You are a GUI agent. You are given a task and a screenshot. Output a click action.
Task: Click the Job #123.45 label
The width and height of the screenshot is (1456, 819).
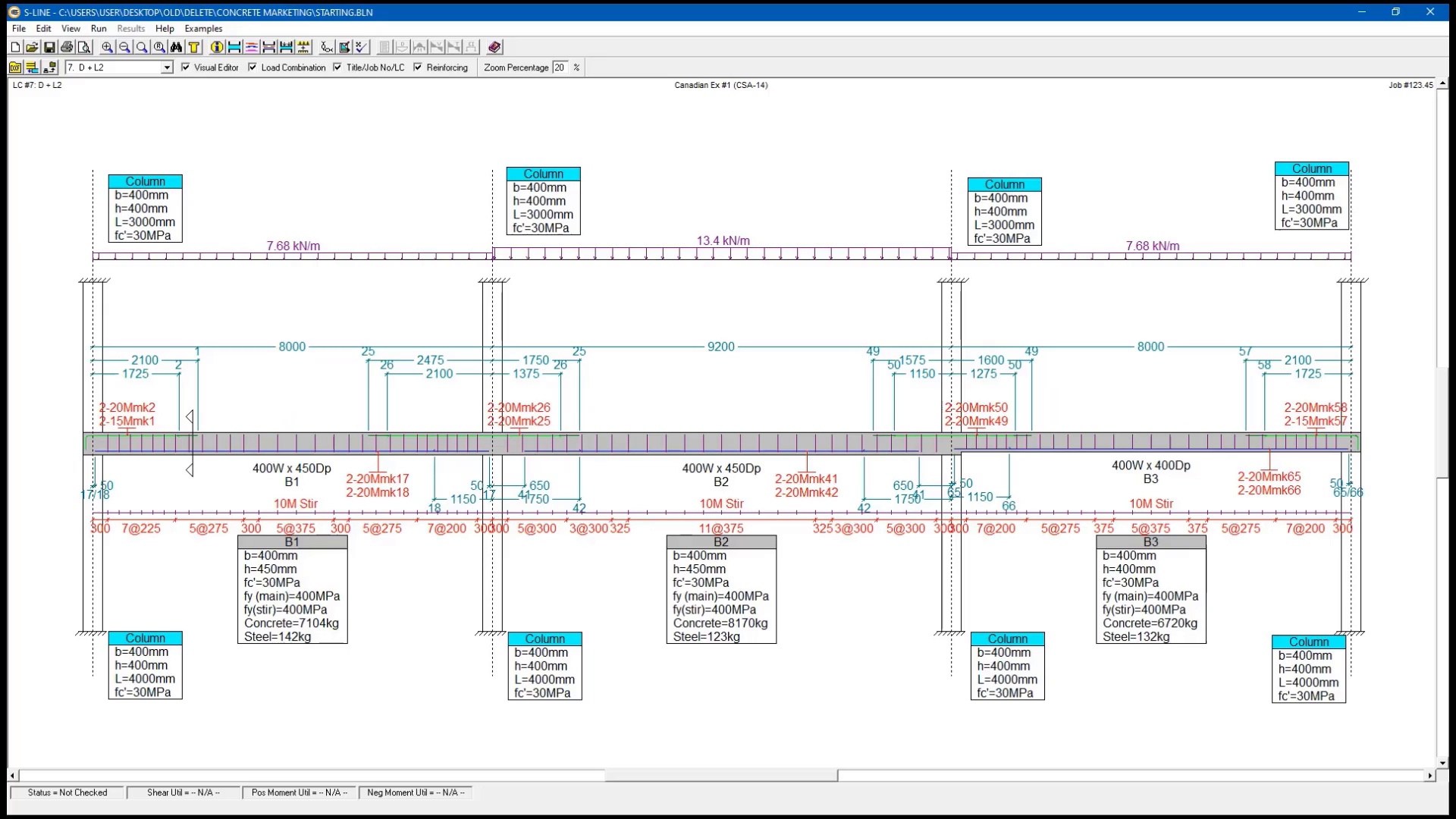[1411, 85]
